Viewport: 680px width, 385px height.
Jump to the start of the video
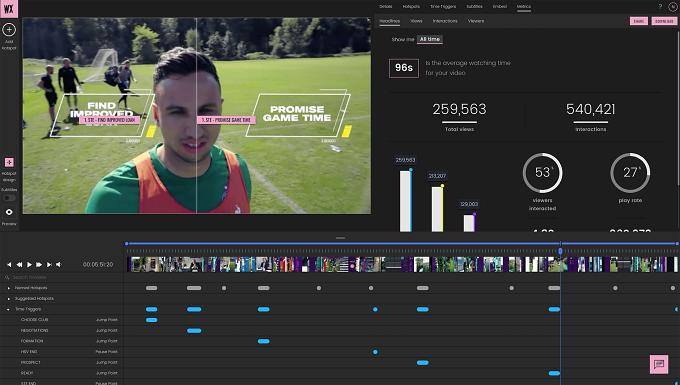[9, 264]
